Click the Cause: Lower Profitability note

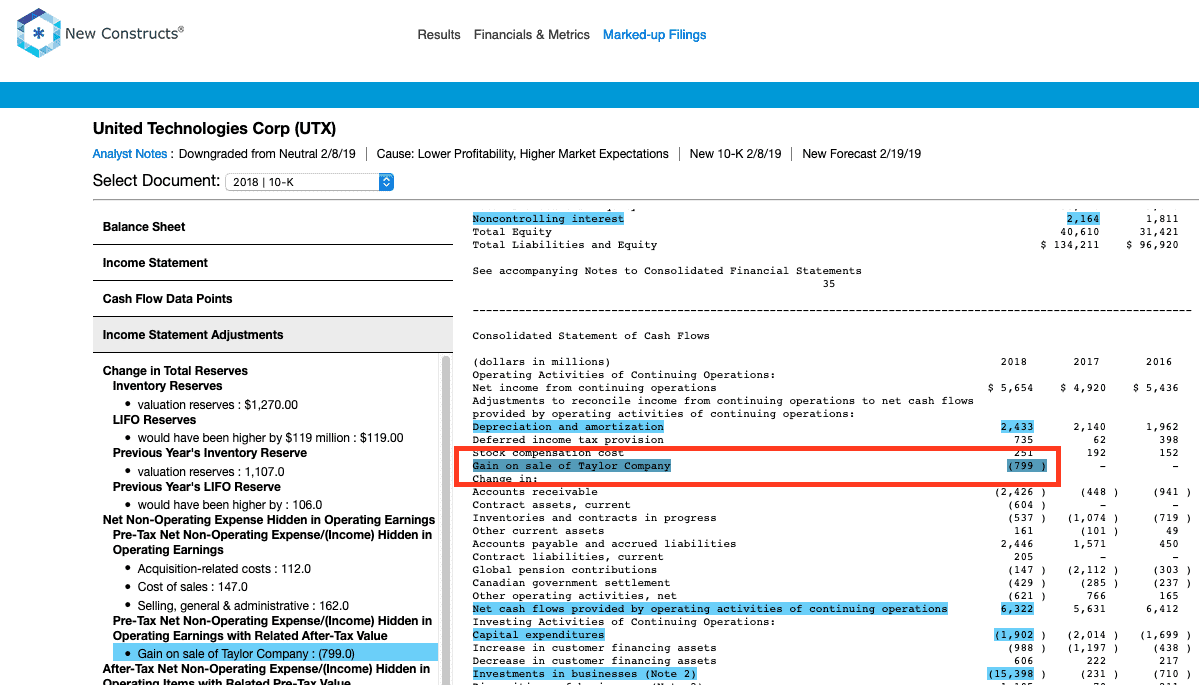[523, 154]
